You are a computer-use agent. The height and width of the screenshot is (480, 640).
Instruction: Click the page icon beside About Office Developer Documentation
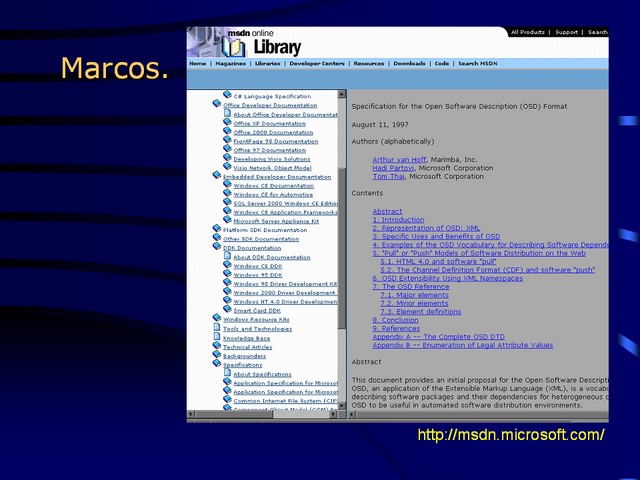tap(227, 113)
